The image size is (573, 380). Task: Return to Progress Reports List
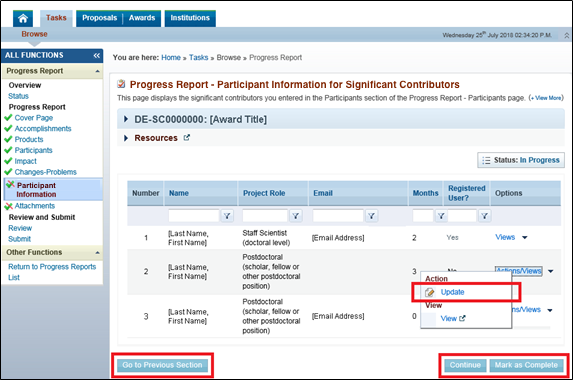pos(52,272)
